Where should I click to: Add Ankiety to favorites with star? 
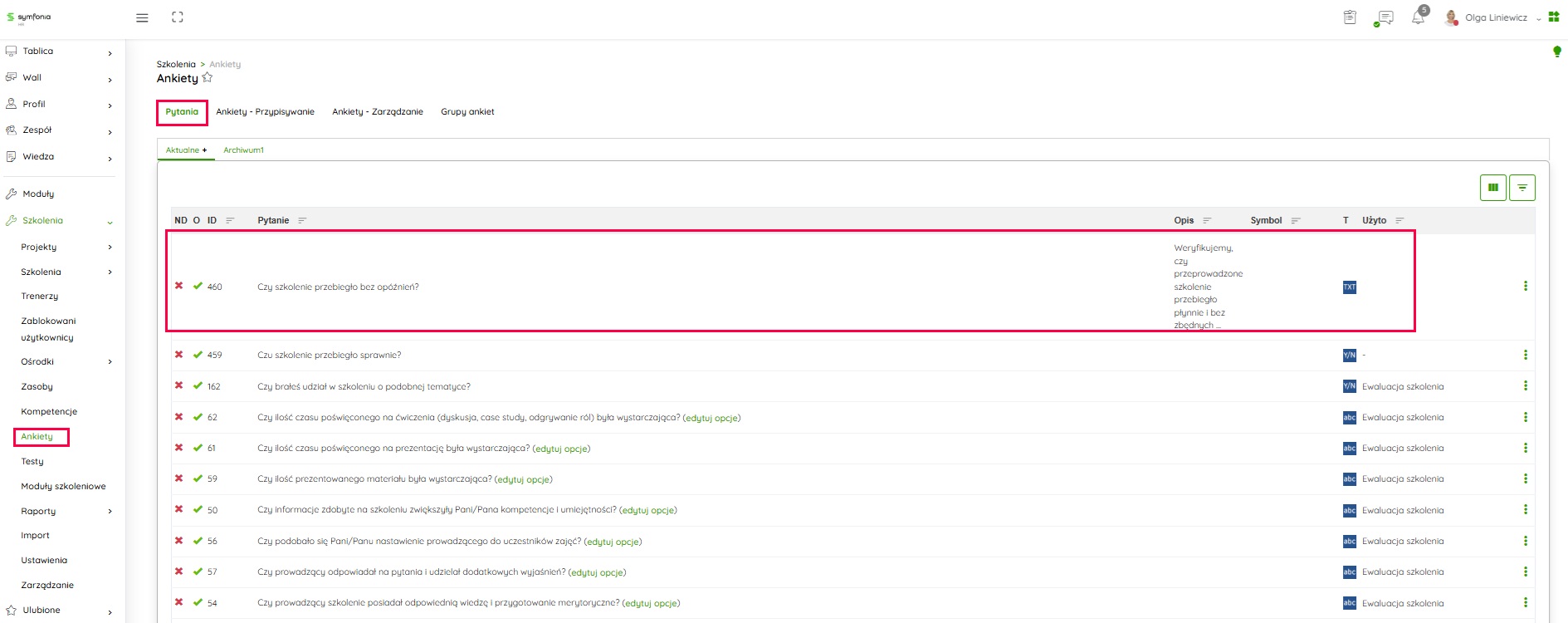coord(208,78)
